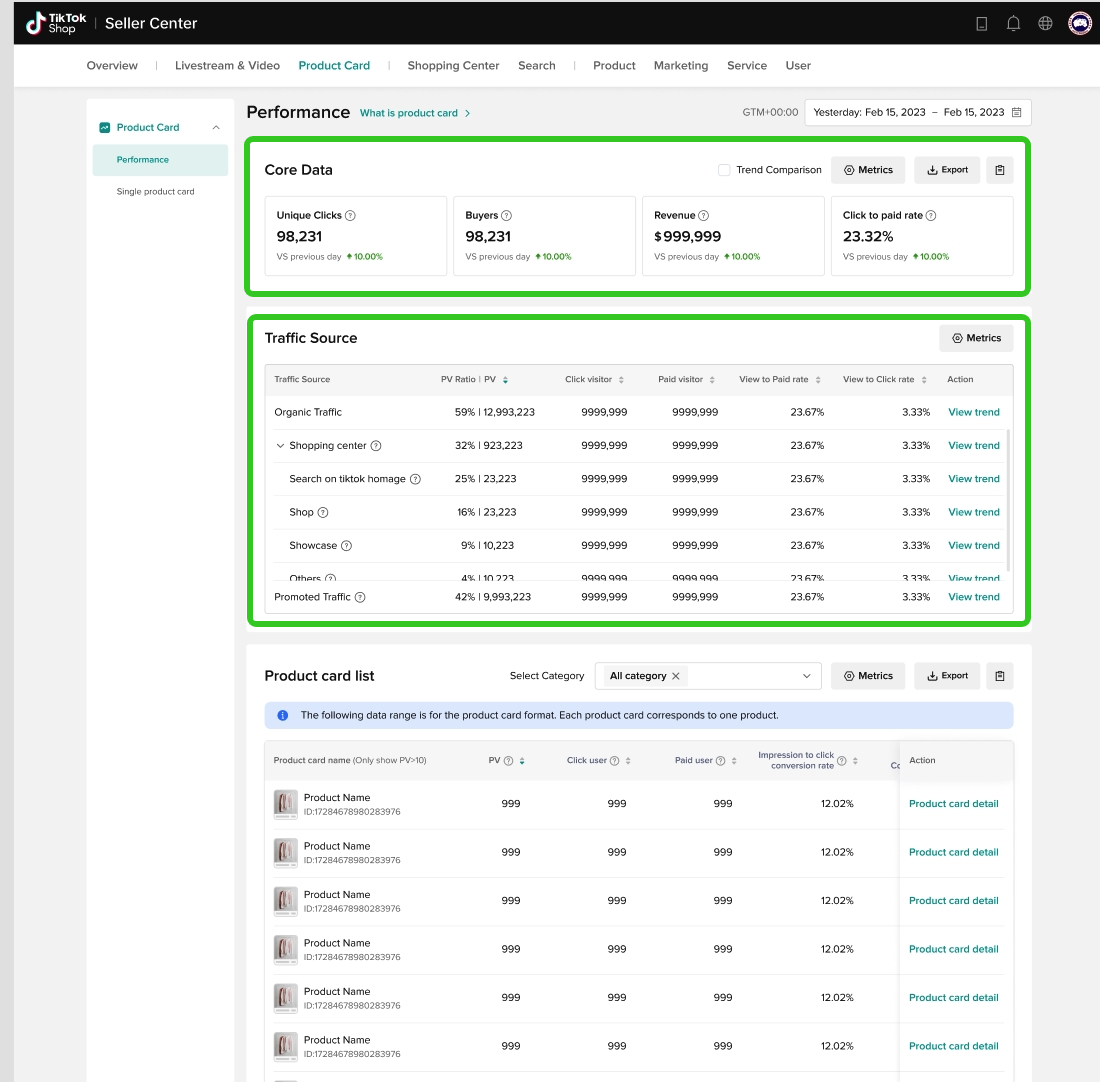The image size is (1100, 1082).
Task: Open the date range picker field
Action: click(x=917, y=112)
